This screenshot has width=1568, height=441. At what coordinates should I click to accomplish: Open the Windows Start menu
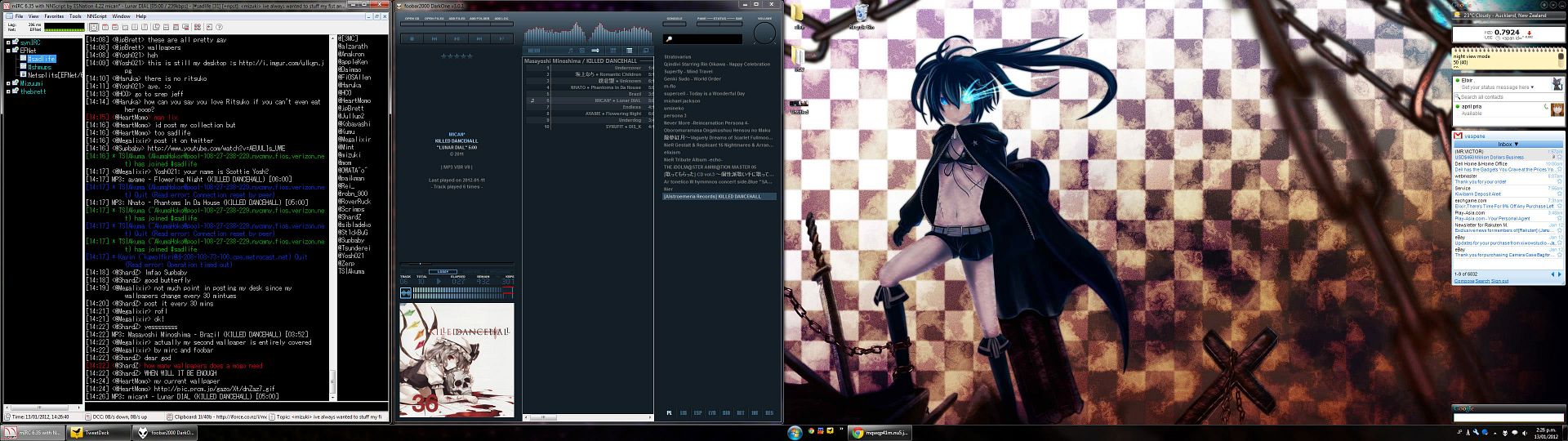coord(795,432)
